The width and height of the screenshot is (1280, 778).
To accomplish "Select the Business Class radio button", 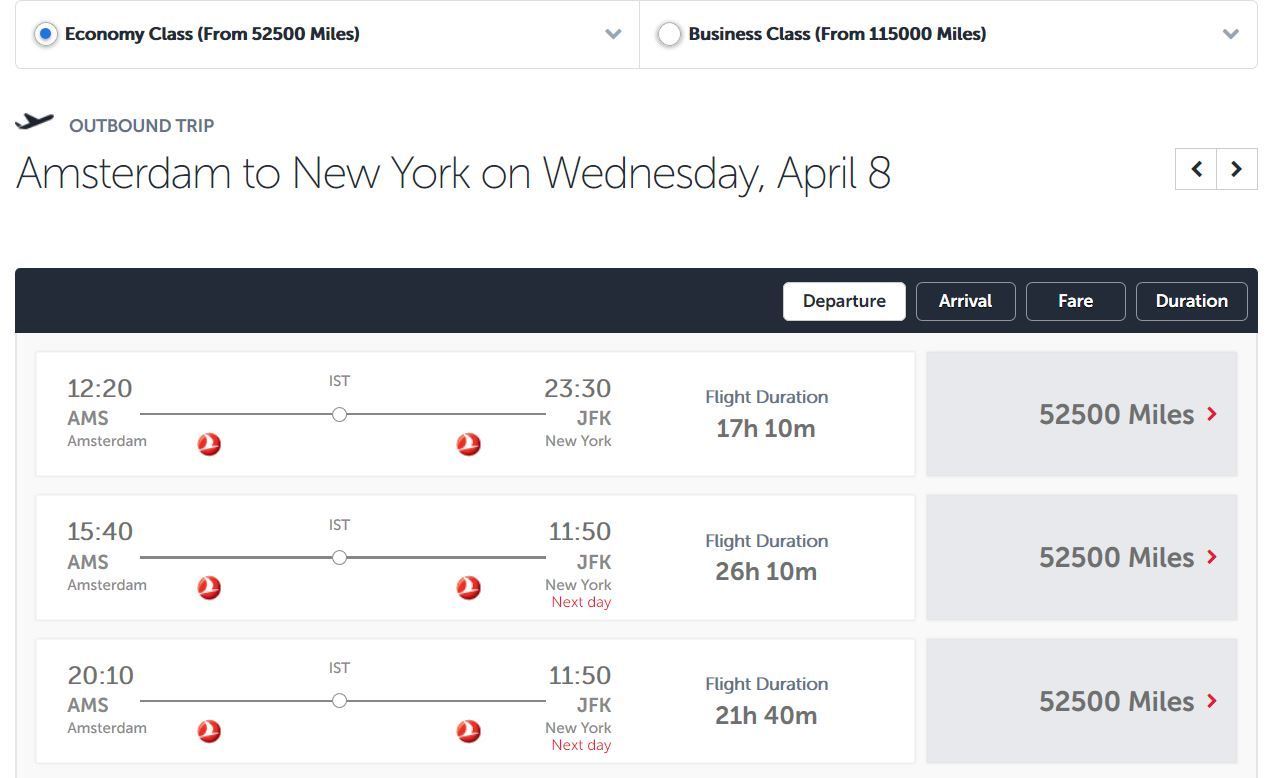I will coord(669,34).
